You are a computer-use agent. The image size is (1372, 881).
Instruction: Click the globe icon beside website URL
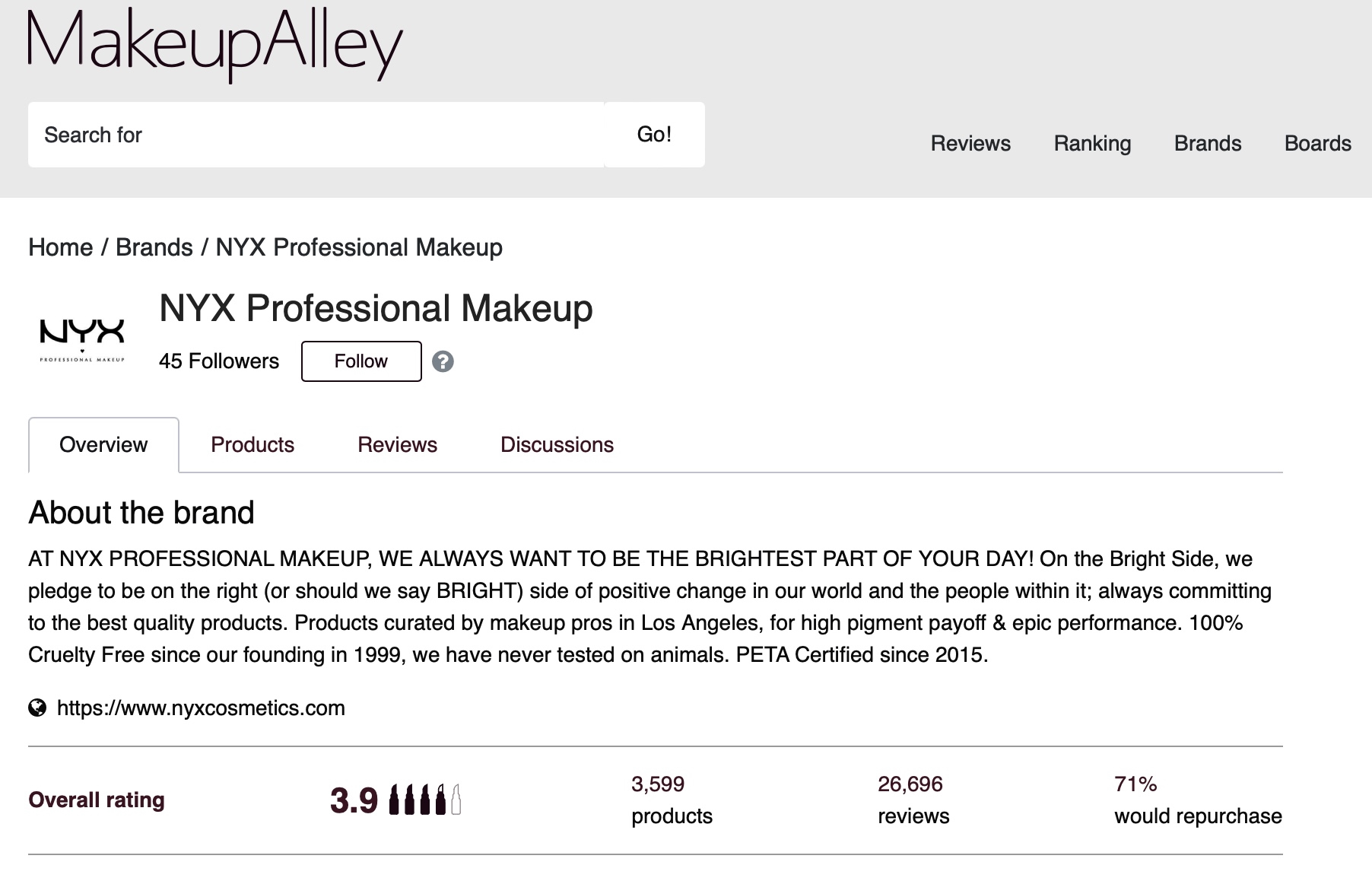[37, 708]
